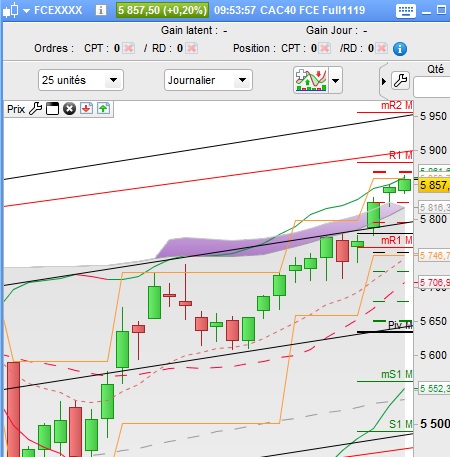
Task: Click the mR1 M level label
Action: (397, 240)
